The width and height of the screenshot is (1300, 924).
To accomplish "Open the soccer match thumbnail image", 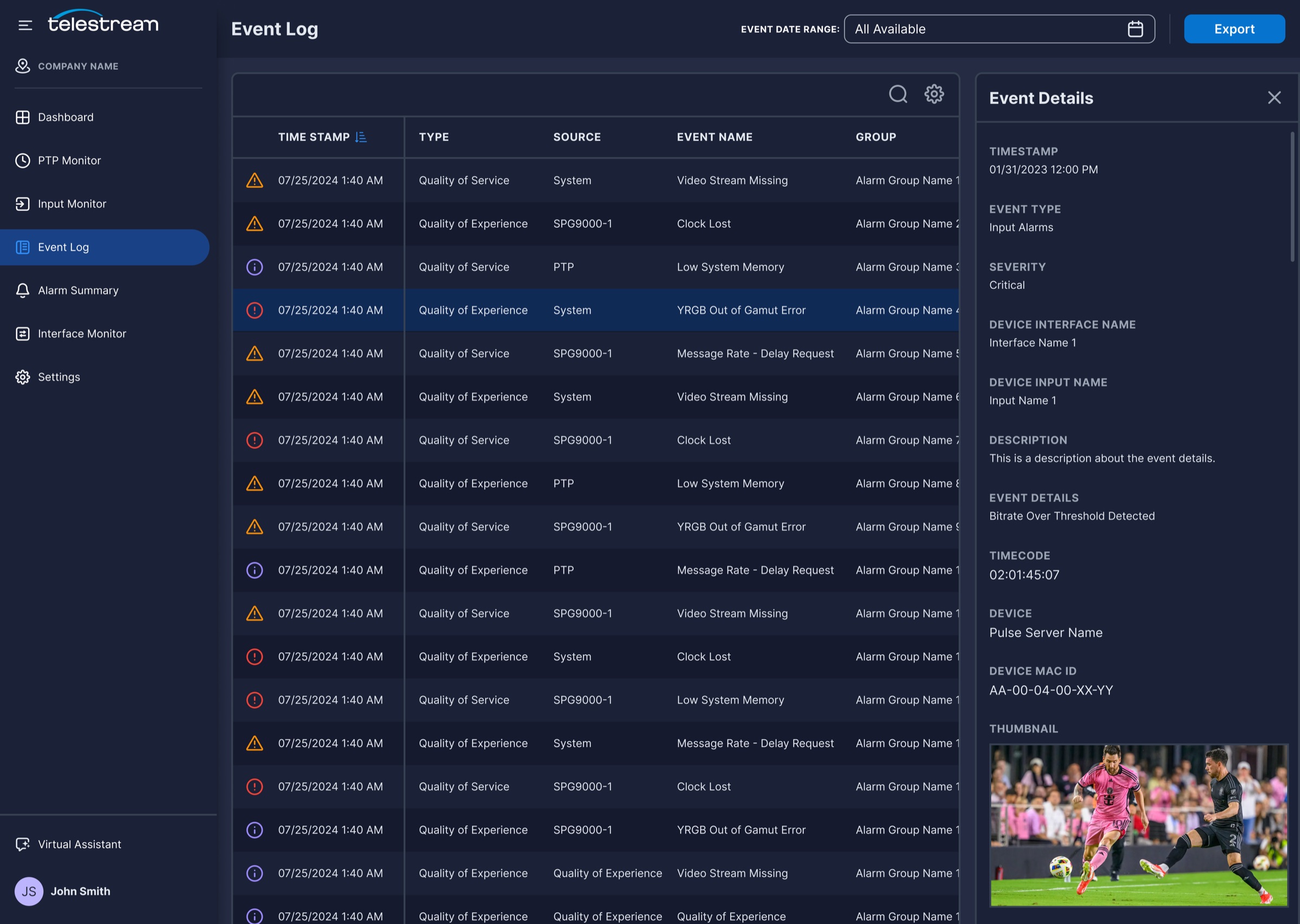I will tap(1139, 825).
